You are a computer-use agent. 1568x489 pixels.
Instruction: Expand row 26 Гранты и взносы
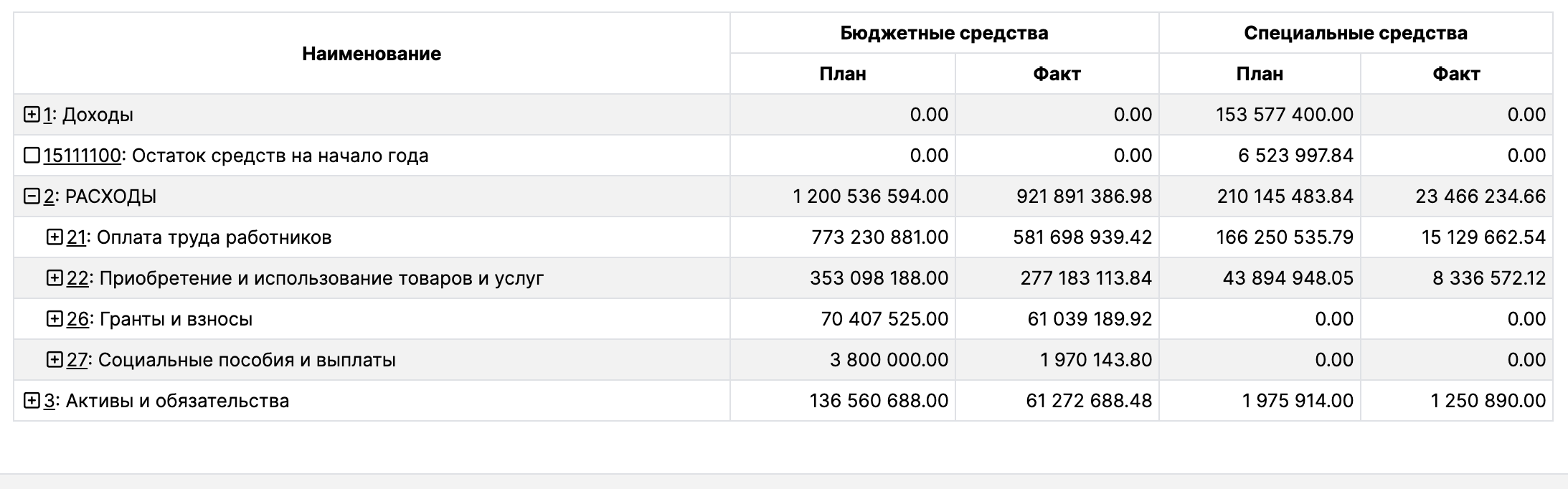(x=55, y=319)
